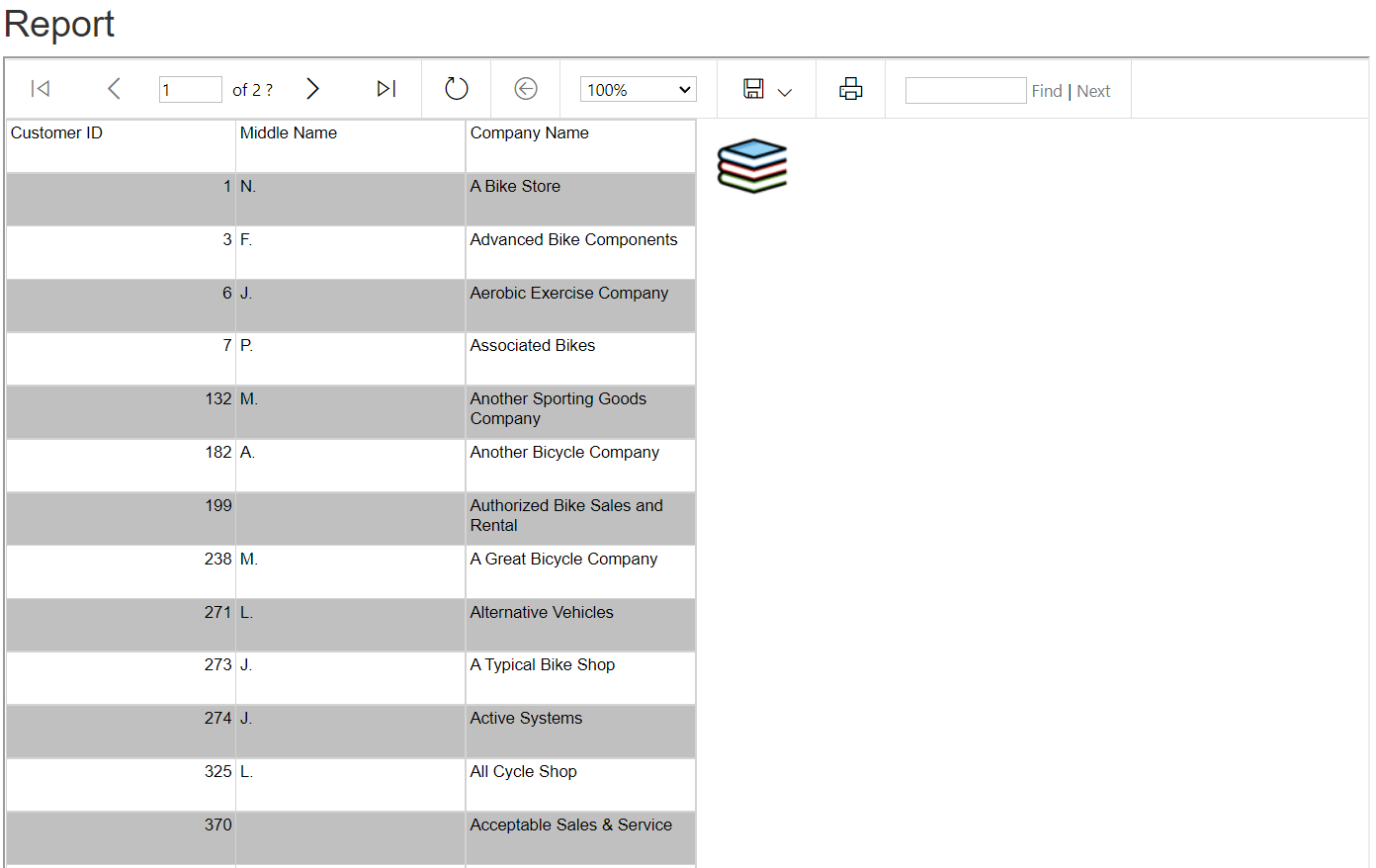Advance to the next report page
Screen dimensions: 1376x868
coord(312,89)
